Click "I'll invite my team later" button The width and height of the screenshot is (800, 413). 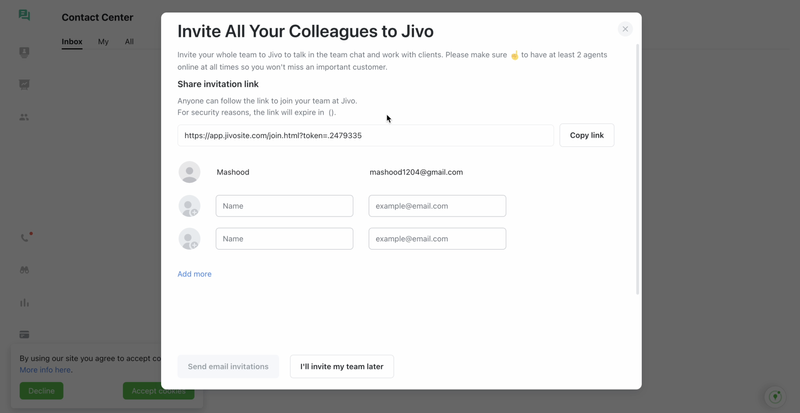(x=342, y=367)
